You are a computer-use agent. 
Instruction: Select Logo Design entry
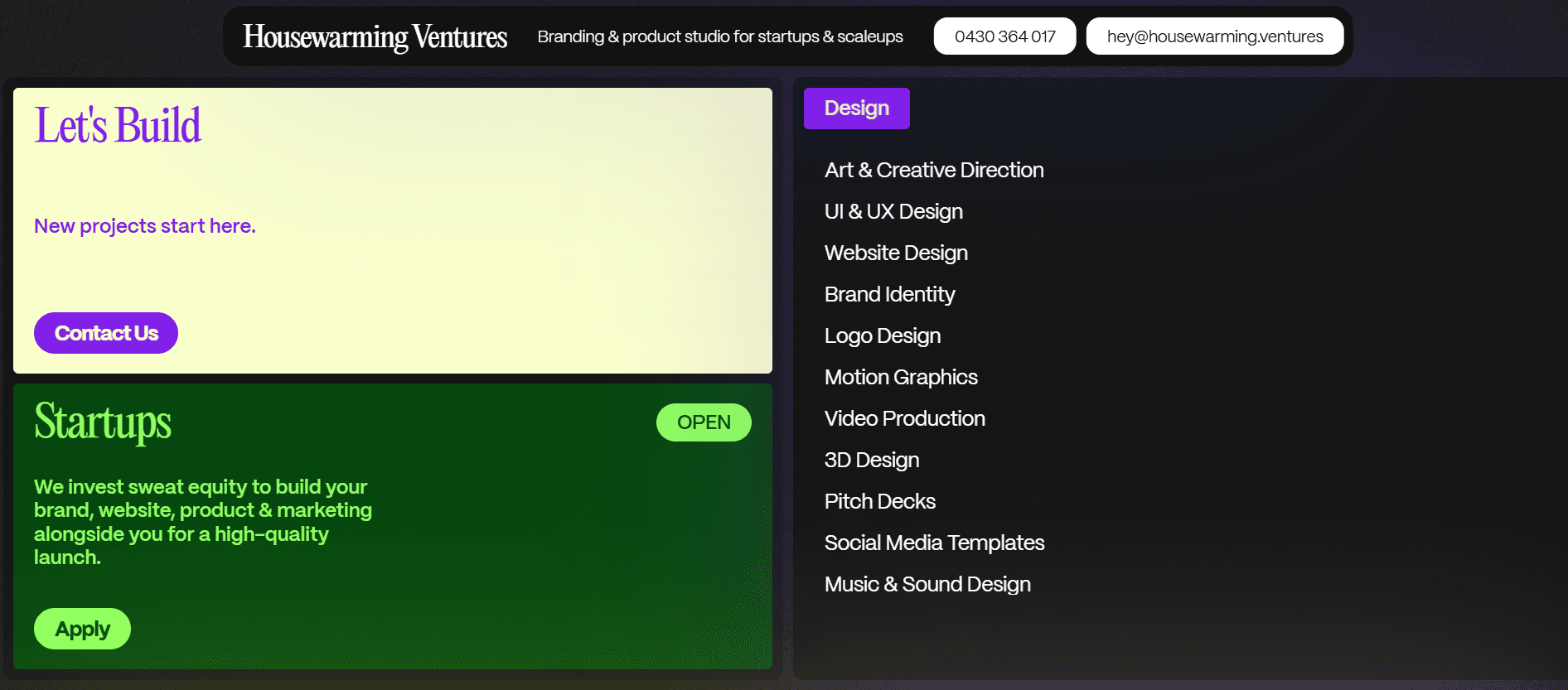[883, 335]
